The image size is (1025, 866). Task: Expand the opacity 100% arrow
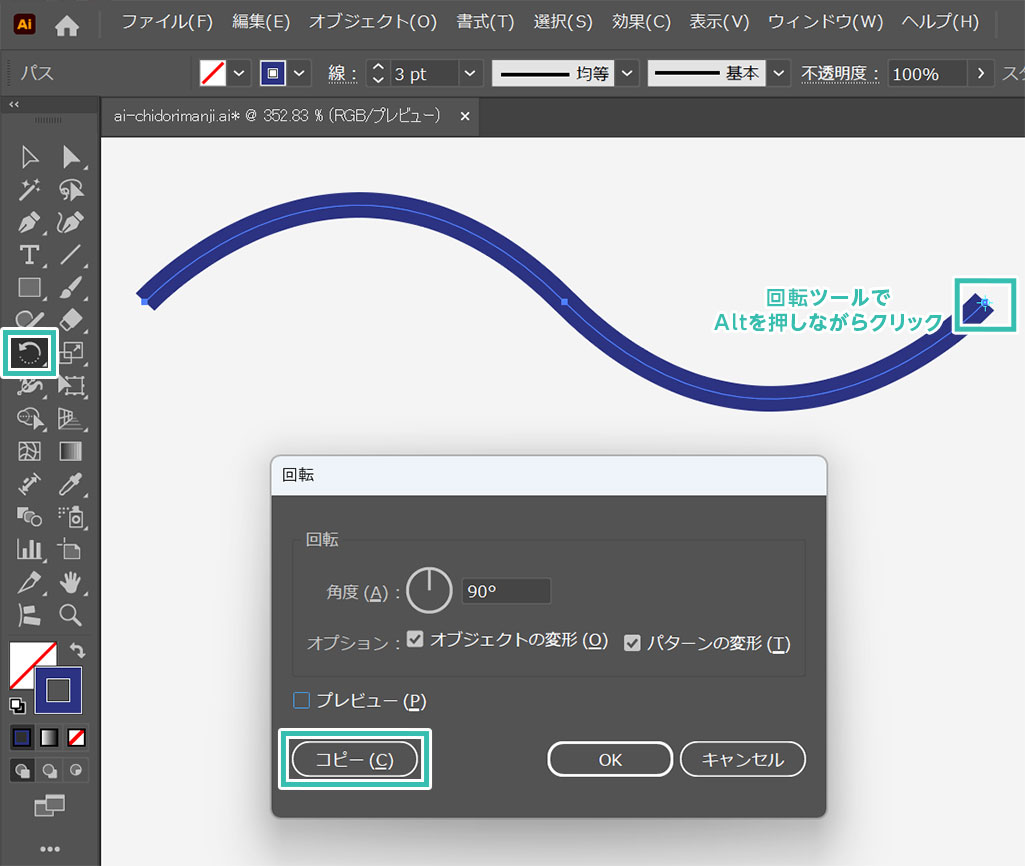click(x=981, y=73)
